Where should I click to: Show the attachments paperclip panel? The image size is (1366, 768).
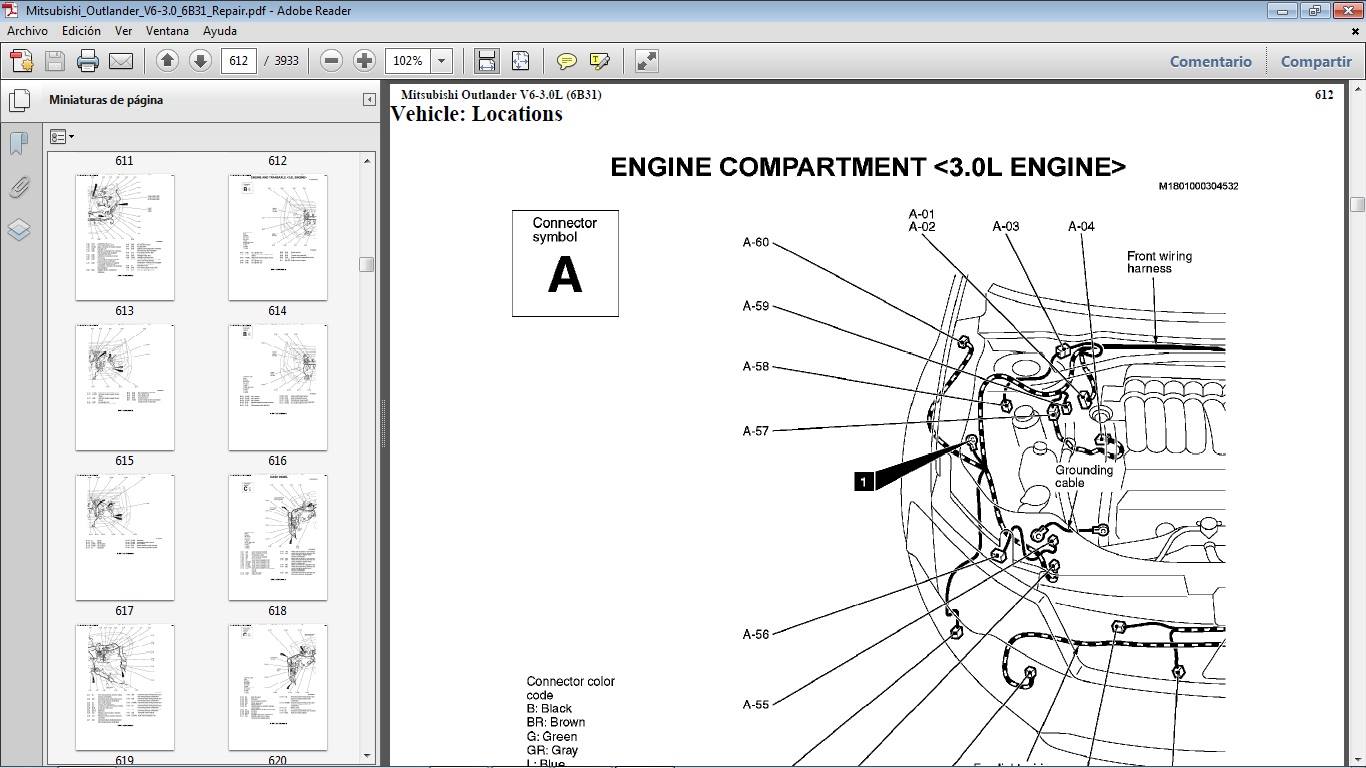(x=19, y=187)
